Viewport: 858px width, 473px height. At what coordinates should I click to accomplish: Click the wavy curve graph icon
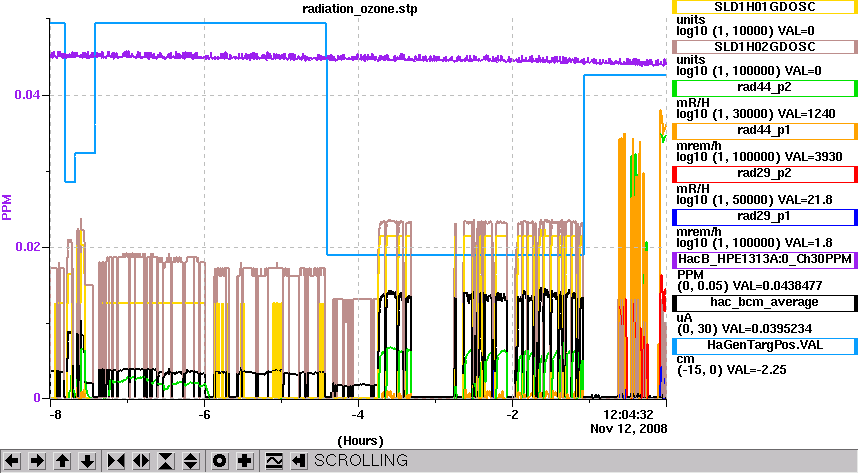(x=273, y=461)
